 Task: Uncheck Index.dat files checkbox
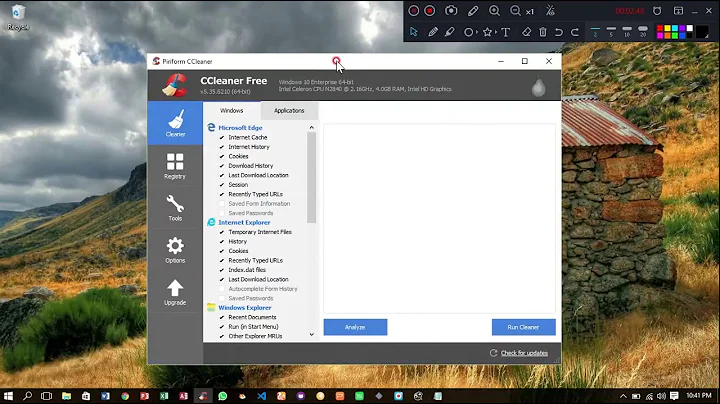222,270
